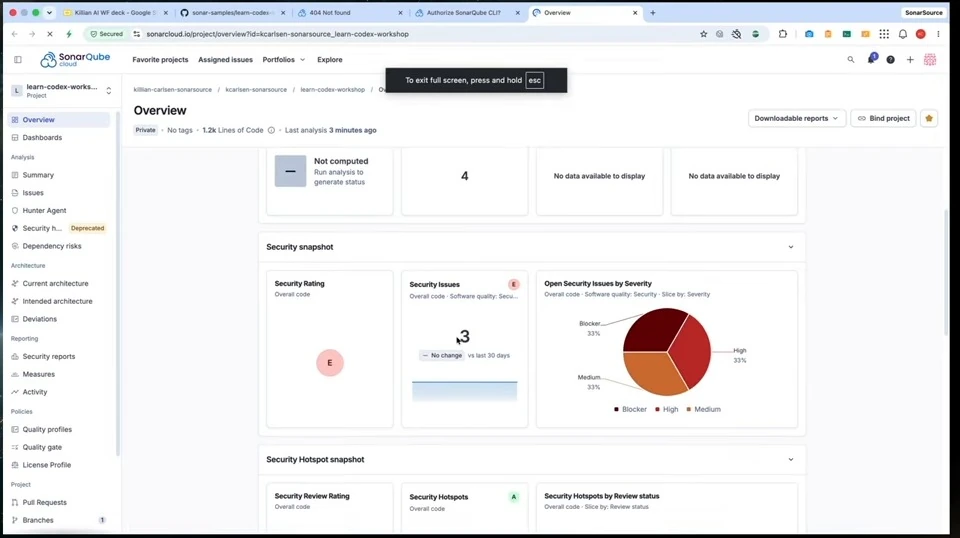
Task: Go to Favorite projects
Action: point(160,60)
